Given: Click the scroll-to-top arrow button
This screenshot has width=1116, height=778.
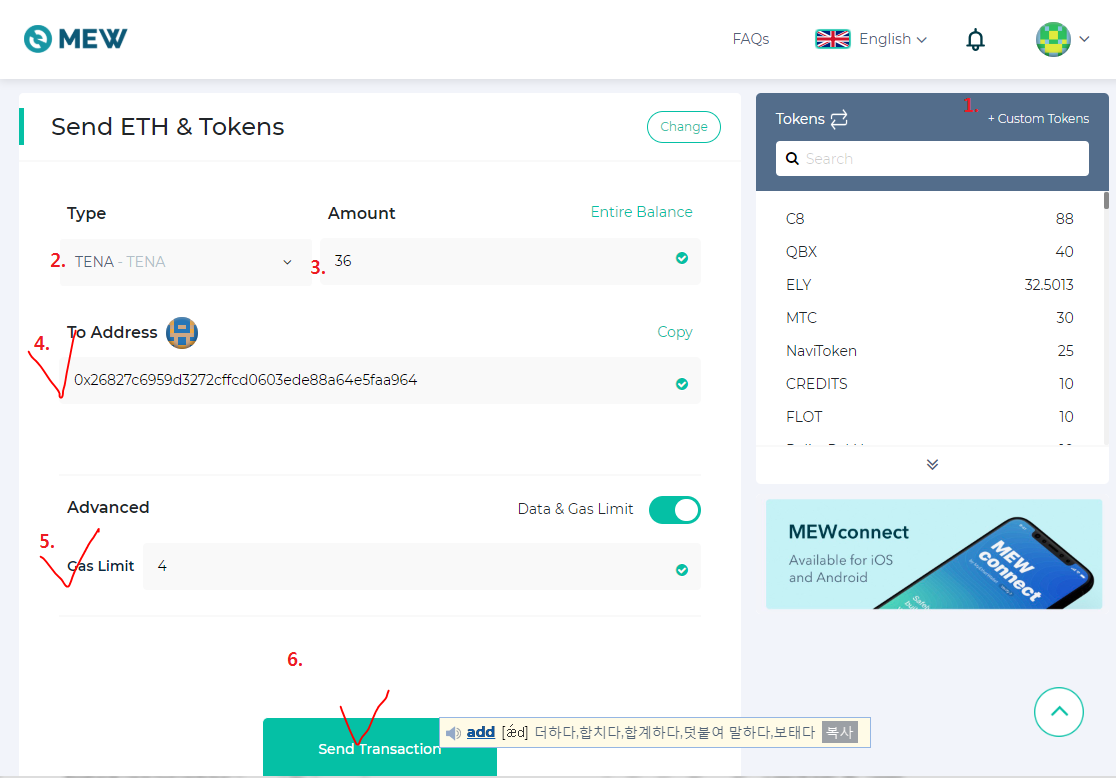Looking at the screenshot, I should pos(1059,712).
